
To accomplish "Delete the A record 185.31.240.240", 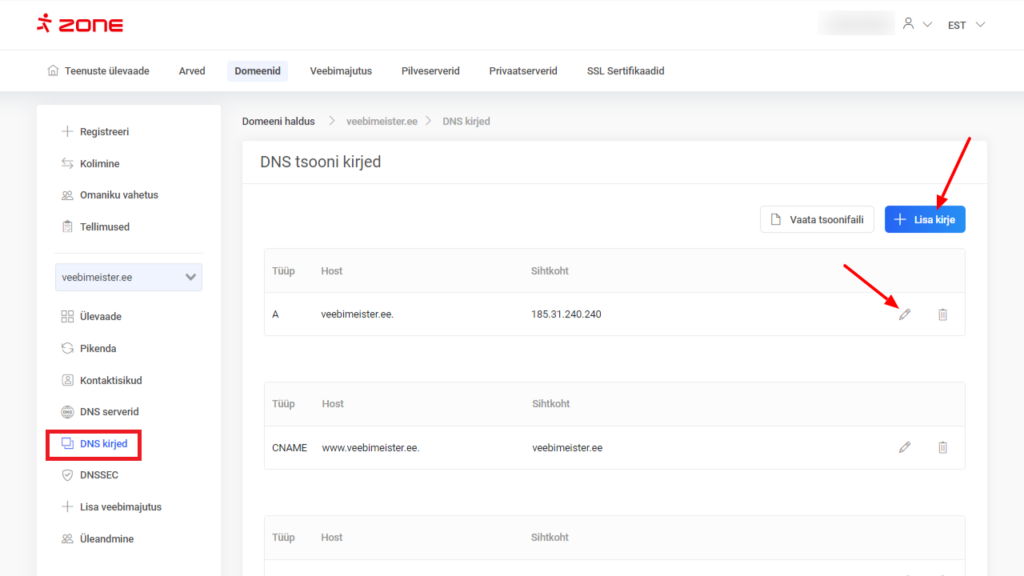I will pos(942,315).
